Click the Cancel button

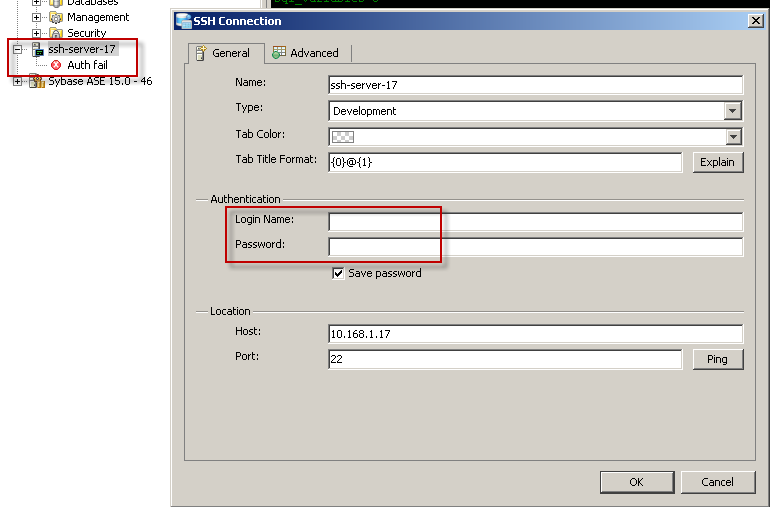717,482
